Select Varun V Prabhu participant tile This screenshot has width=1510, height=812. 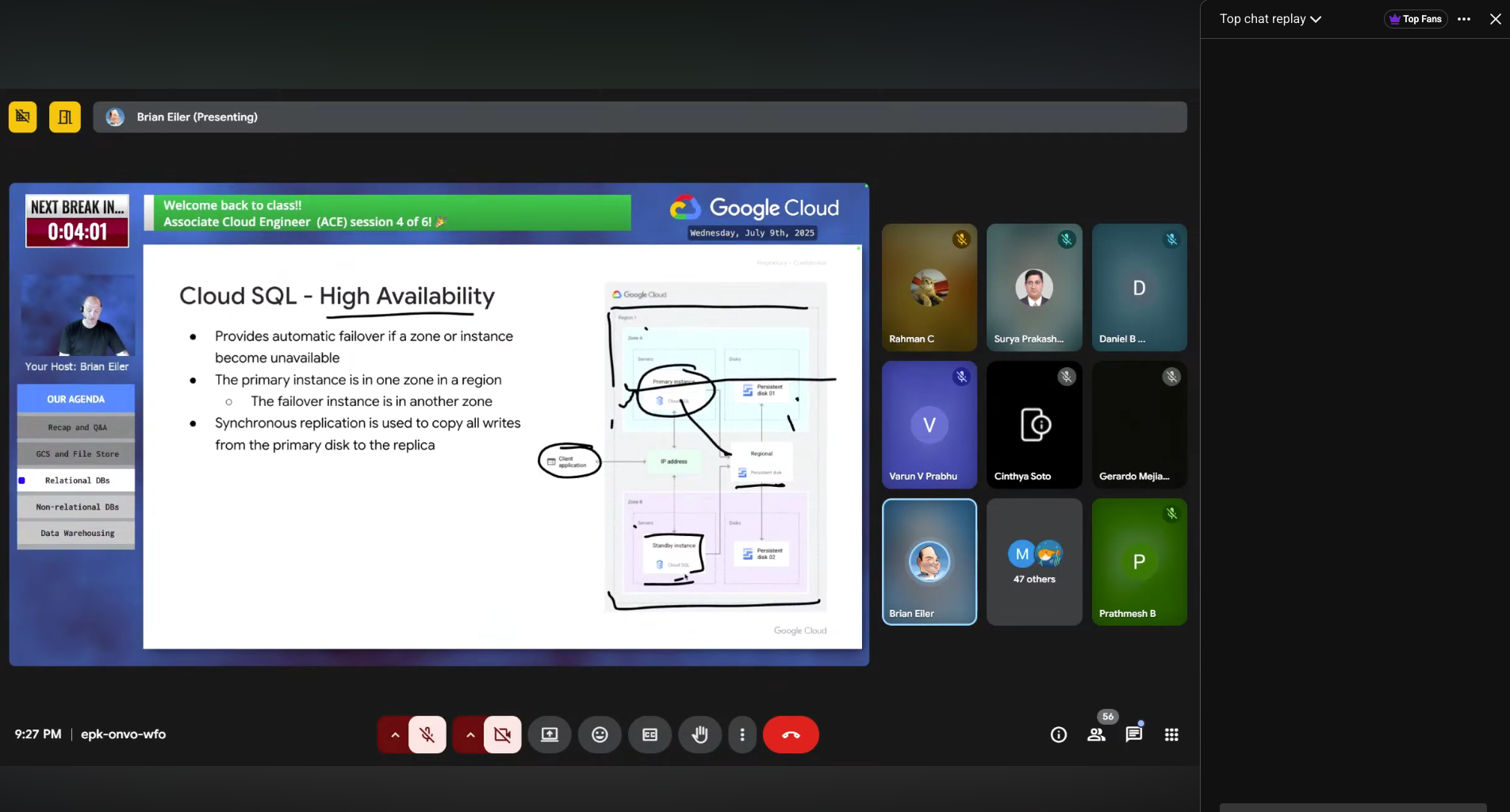coord(929,425)
